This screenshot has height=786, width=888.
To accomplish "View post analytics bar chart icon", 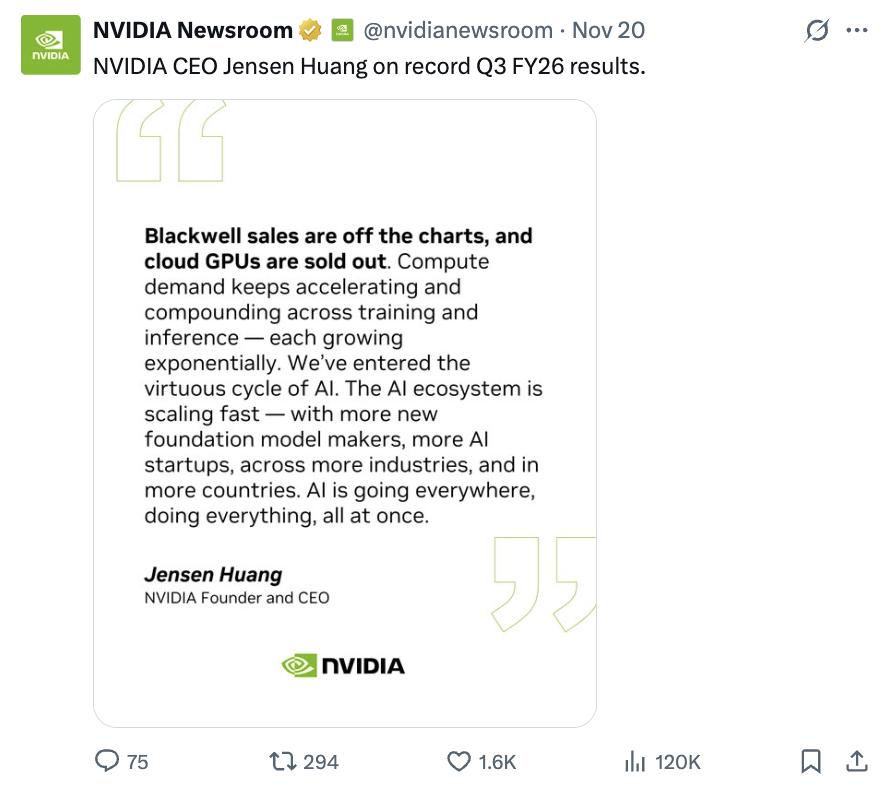I will pyautogui.click(x=634, y=762).
